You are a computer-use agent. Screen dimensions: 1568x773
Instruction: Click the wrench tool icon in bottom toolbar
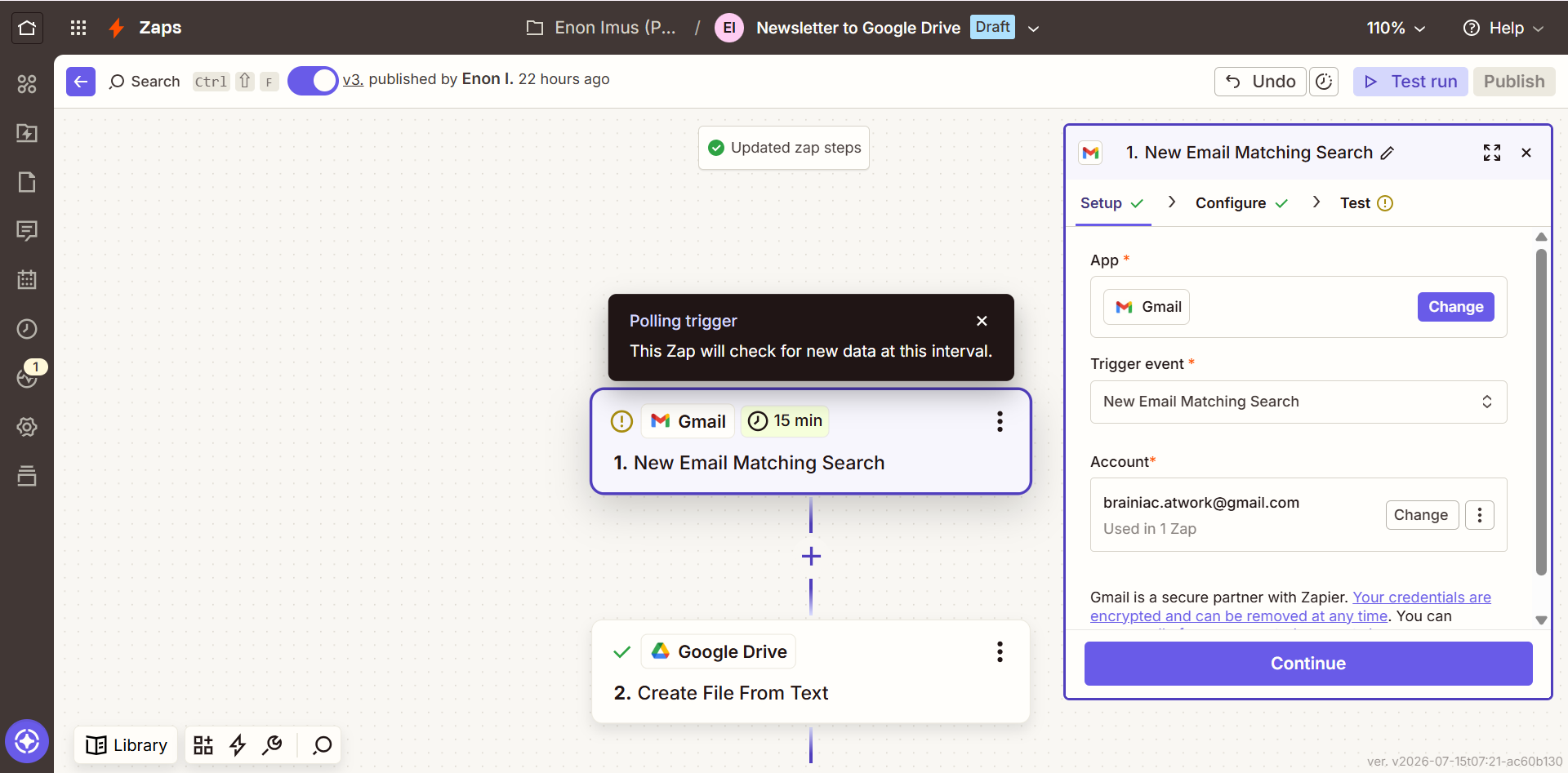point(273,745)
